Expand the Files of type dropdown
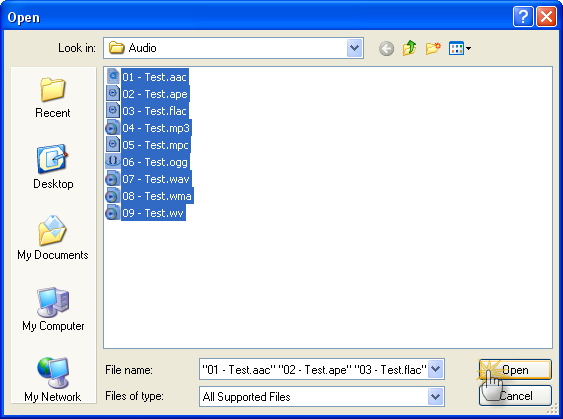This screenshot has width=563, height=419. (x=436, y=397)
